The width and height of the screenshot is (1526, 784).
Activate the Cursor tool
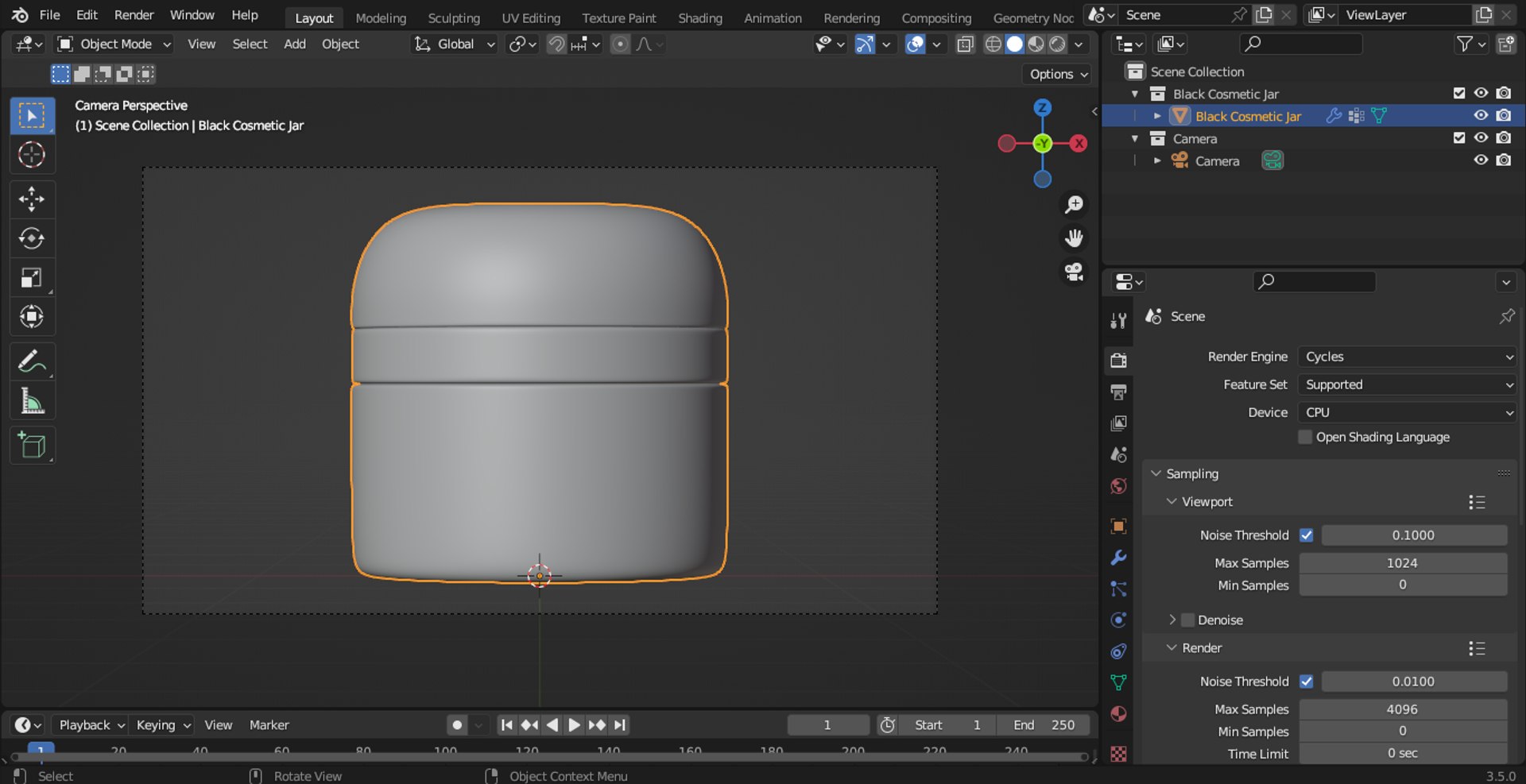click(x=32, y=155)
